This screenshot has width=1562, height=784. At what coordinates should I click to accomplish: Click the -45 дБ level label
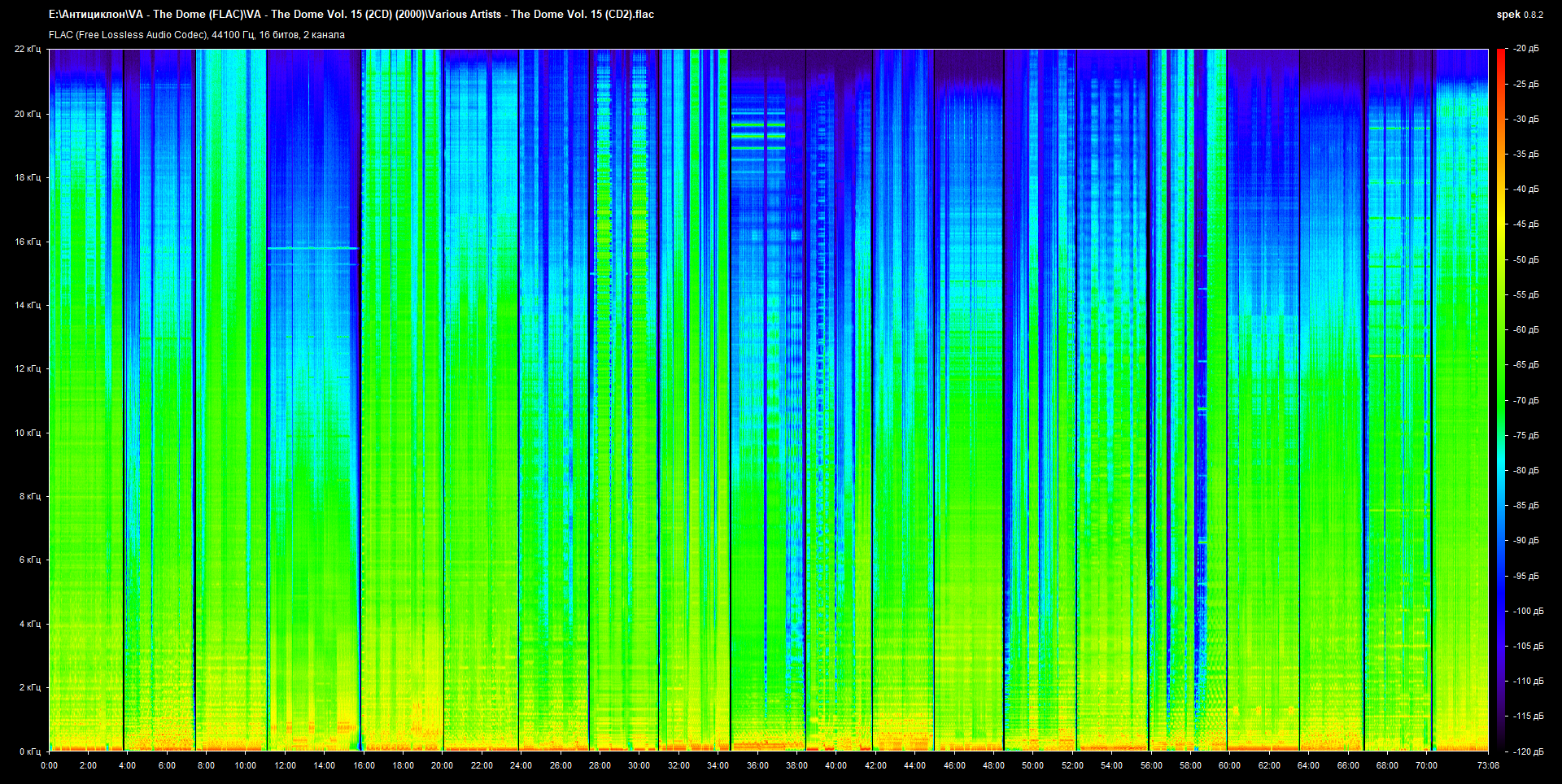(x=1525, y=224)
